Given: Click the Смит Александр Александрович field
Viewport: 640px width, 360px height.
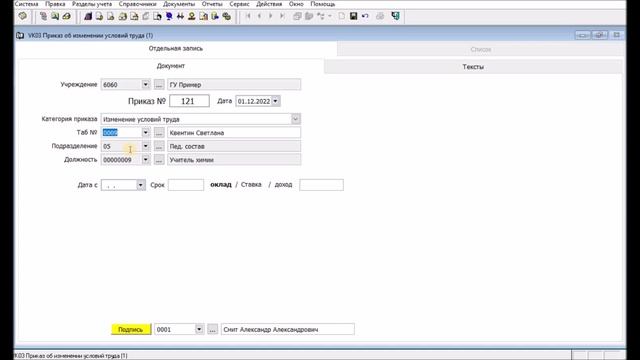Looking at the screenshot, I should 288,329.
